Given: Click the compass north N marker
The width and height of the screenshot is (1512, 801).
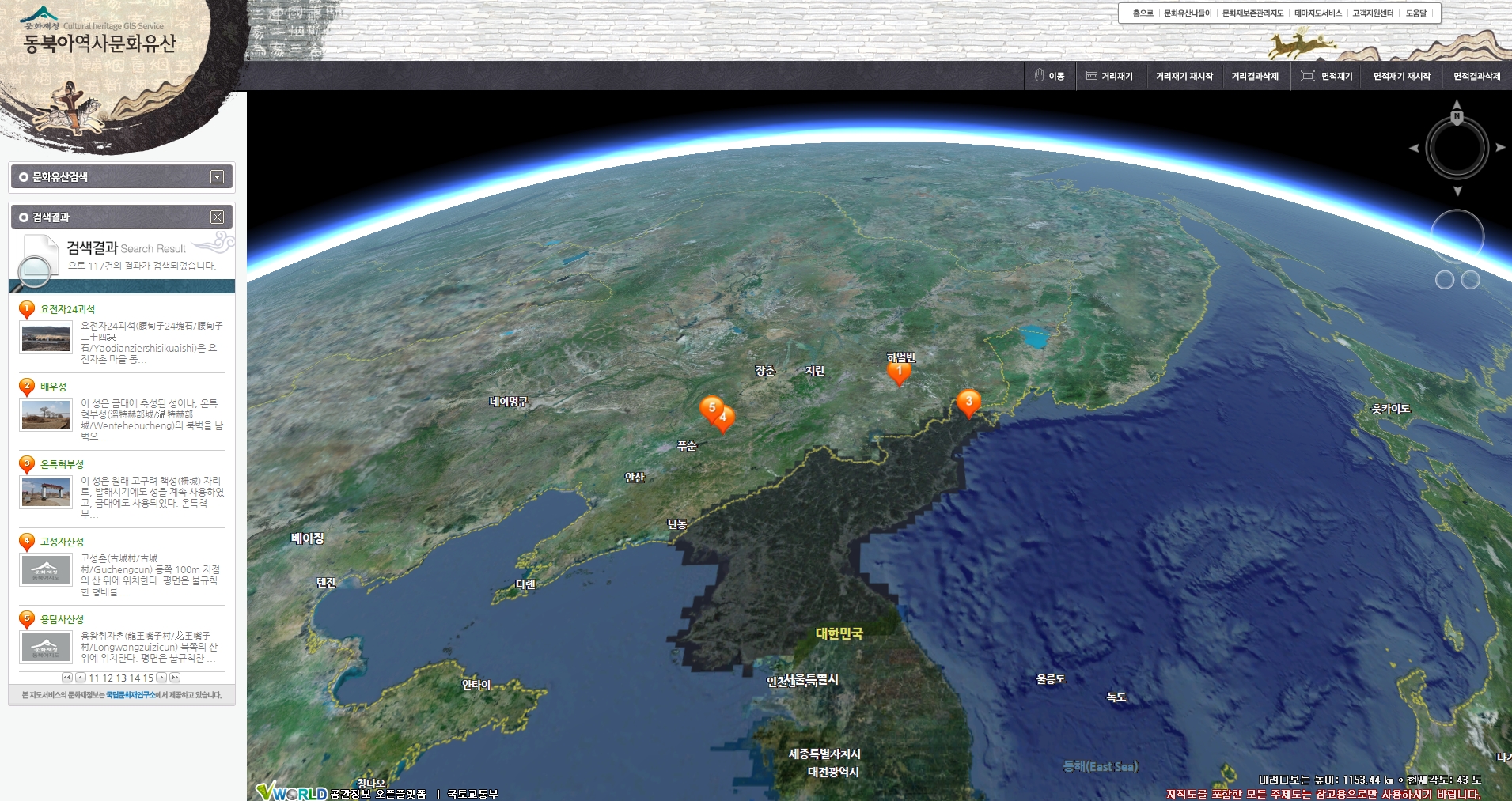Looking at the screenshot, I should tap(1457, 116).
